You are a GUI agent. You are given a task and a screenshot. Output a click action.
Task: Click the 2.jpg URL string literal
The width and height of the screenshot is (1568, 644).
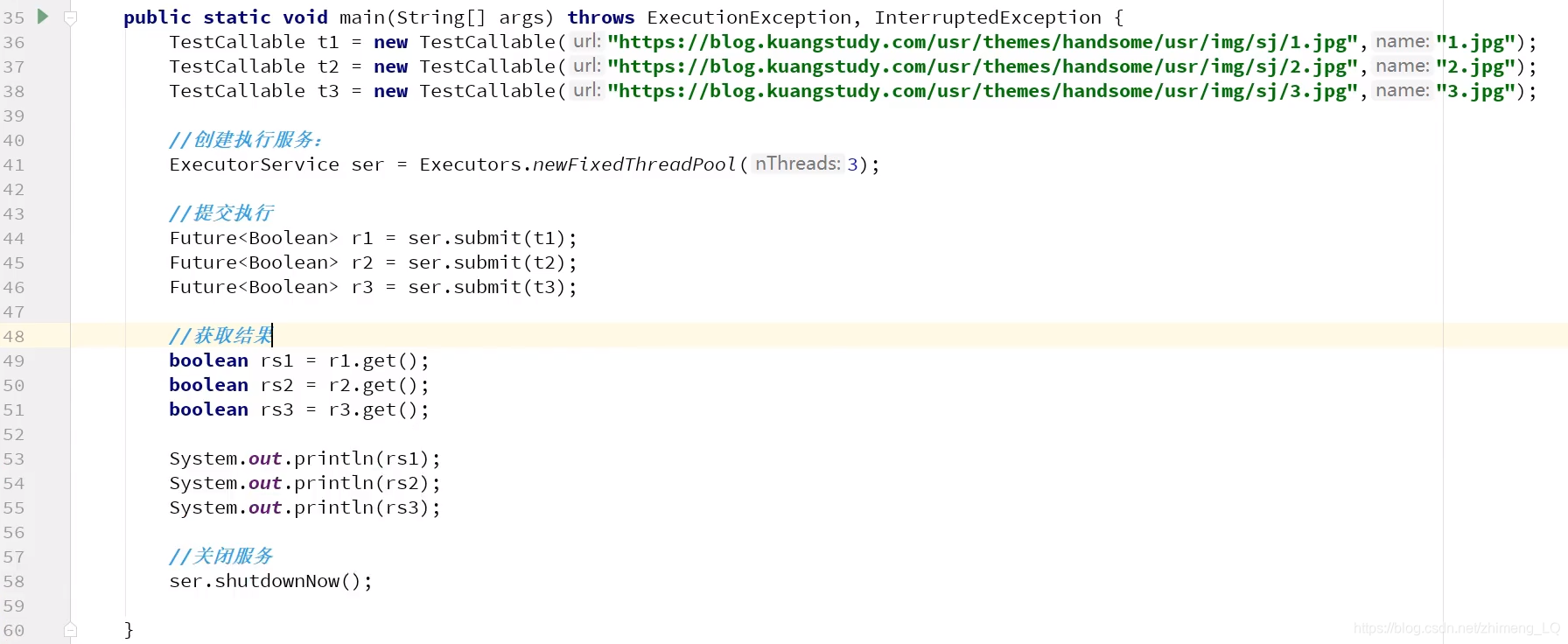pos(983,66)
